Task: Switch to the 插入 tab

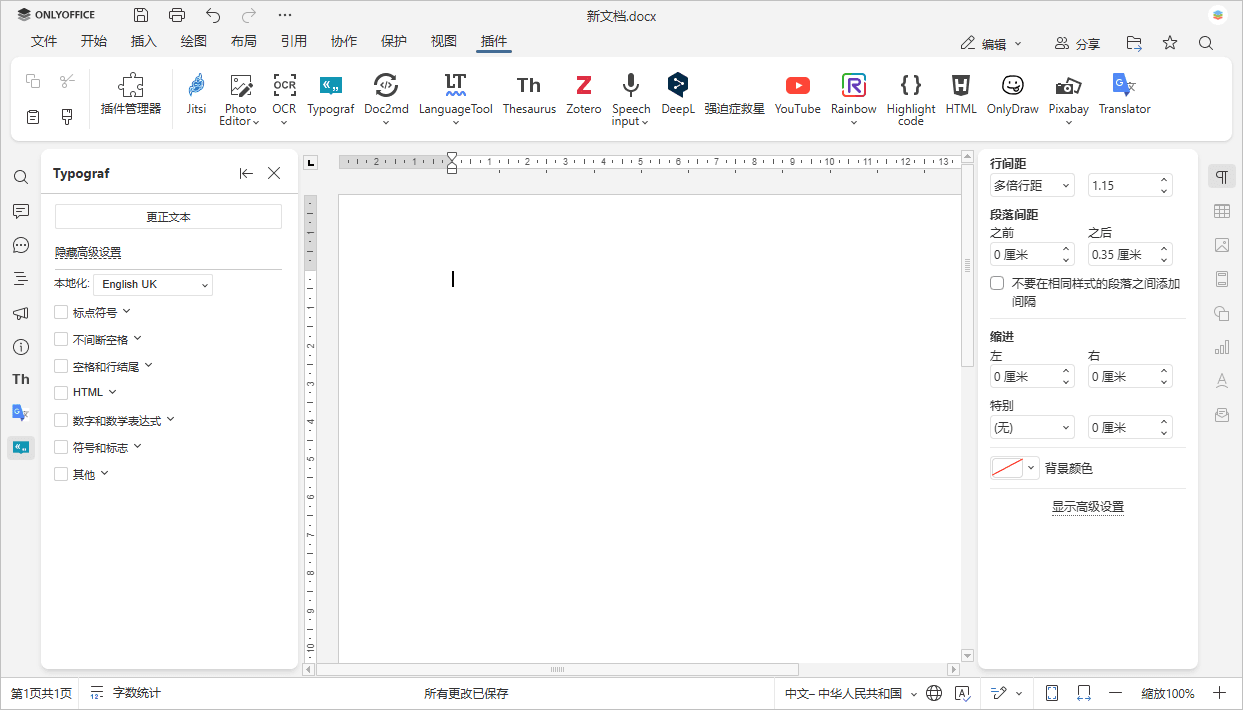Action: coord(144,42)
